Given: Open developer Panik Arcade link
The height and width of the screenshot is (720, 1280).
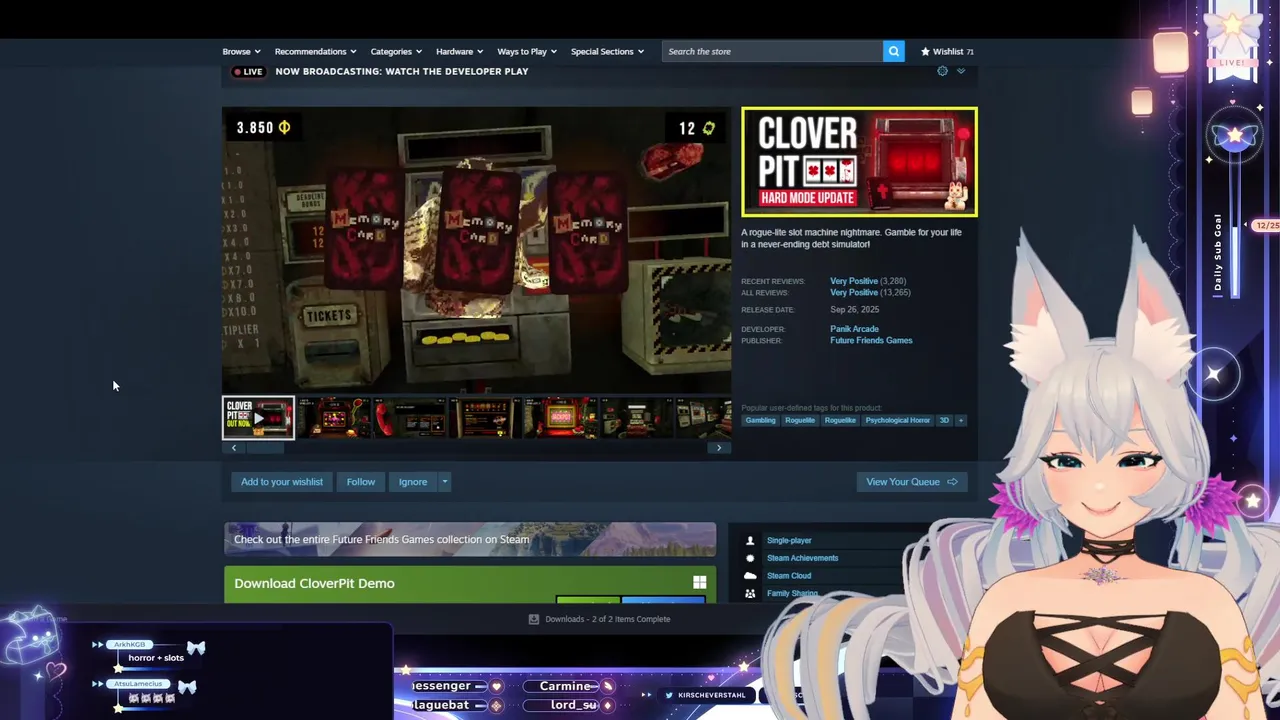Looking at the screenshot, I should point(854,329).
